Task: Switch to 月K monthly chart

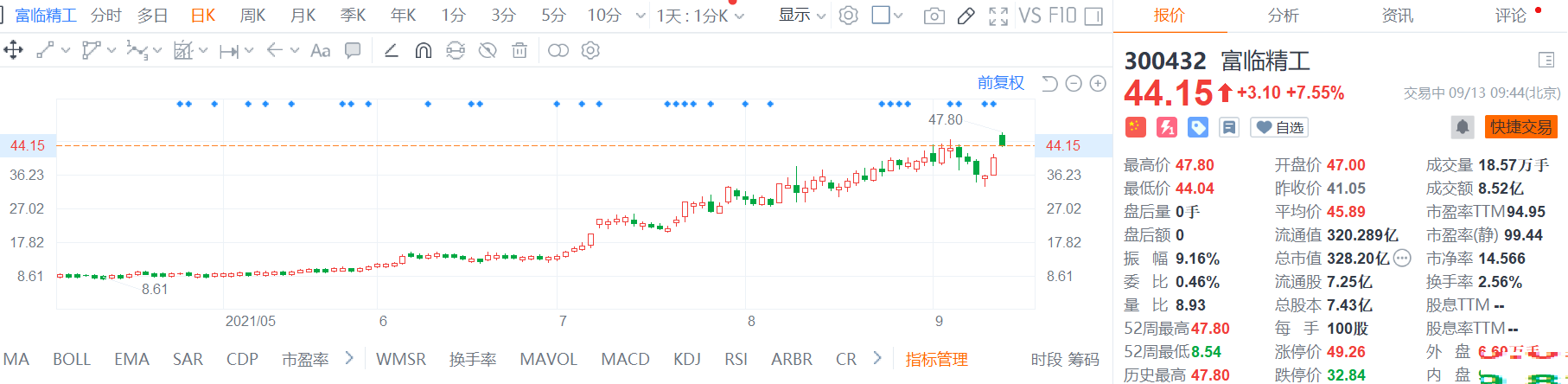Action: tap(303, 16)
